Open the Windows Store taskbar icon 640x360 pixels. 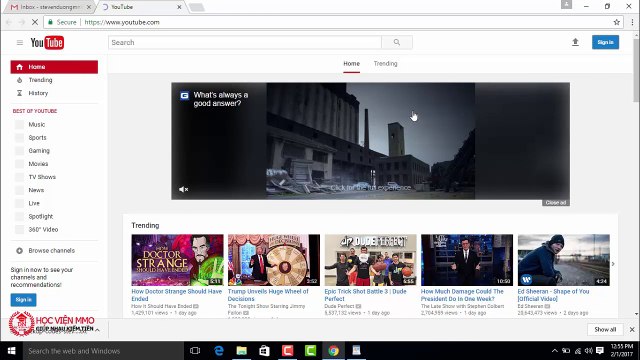click(x=264, y=351)
